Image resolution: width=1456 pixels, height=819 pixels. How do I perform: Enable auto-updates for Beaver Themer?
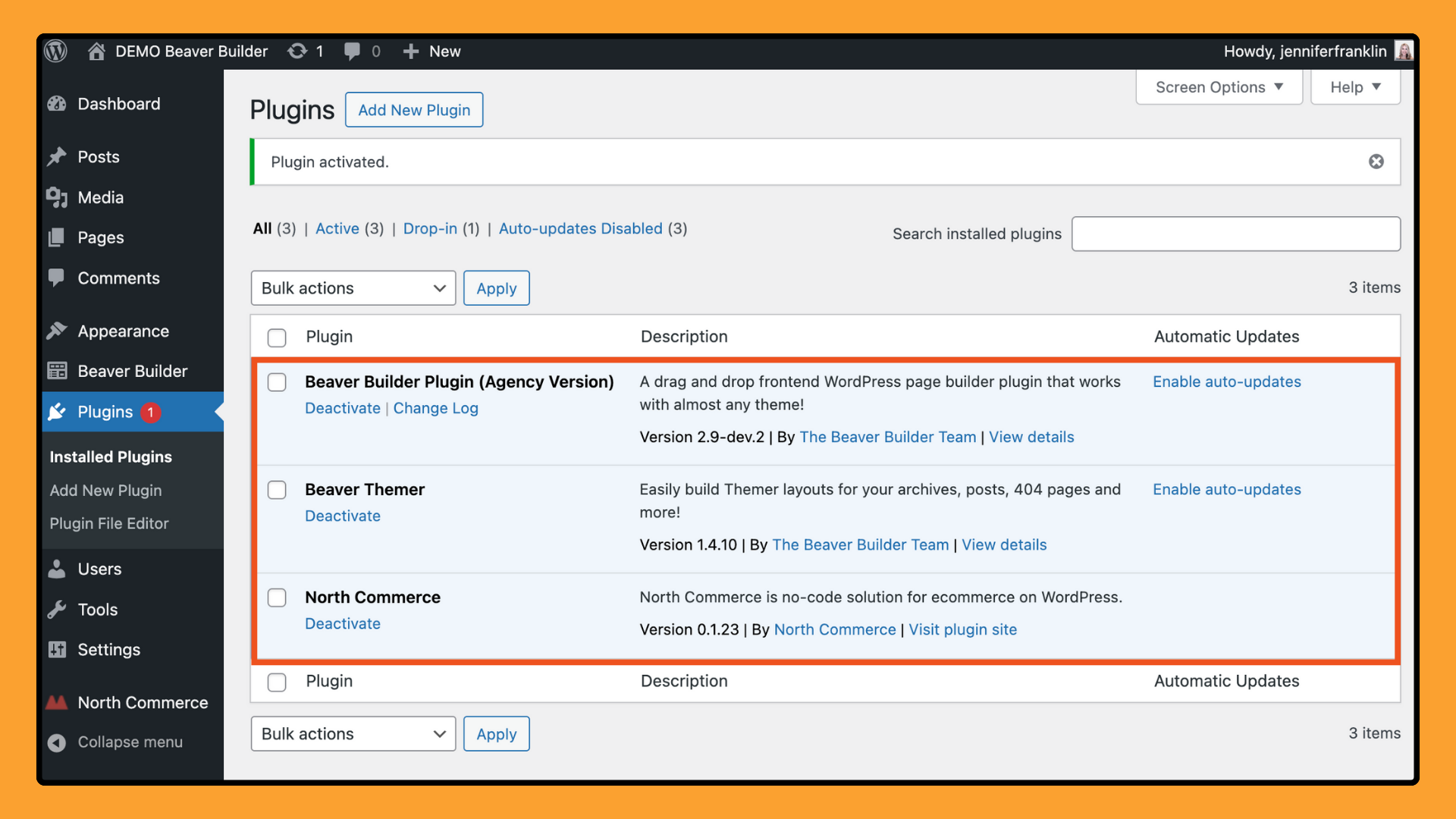coord(1227,489)
